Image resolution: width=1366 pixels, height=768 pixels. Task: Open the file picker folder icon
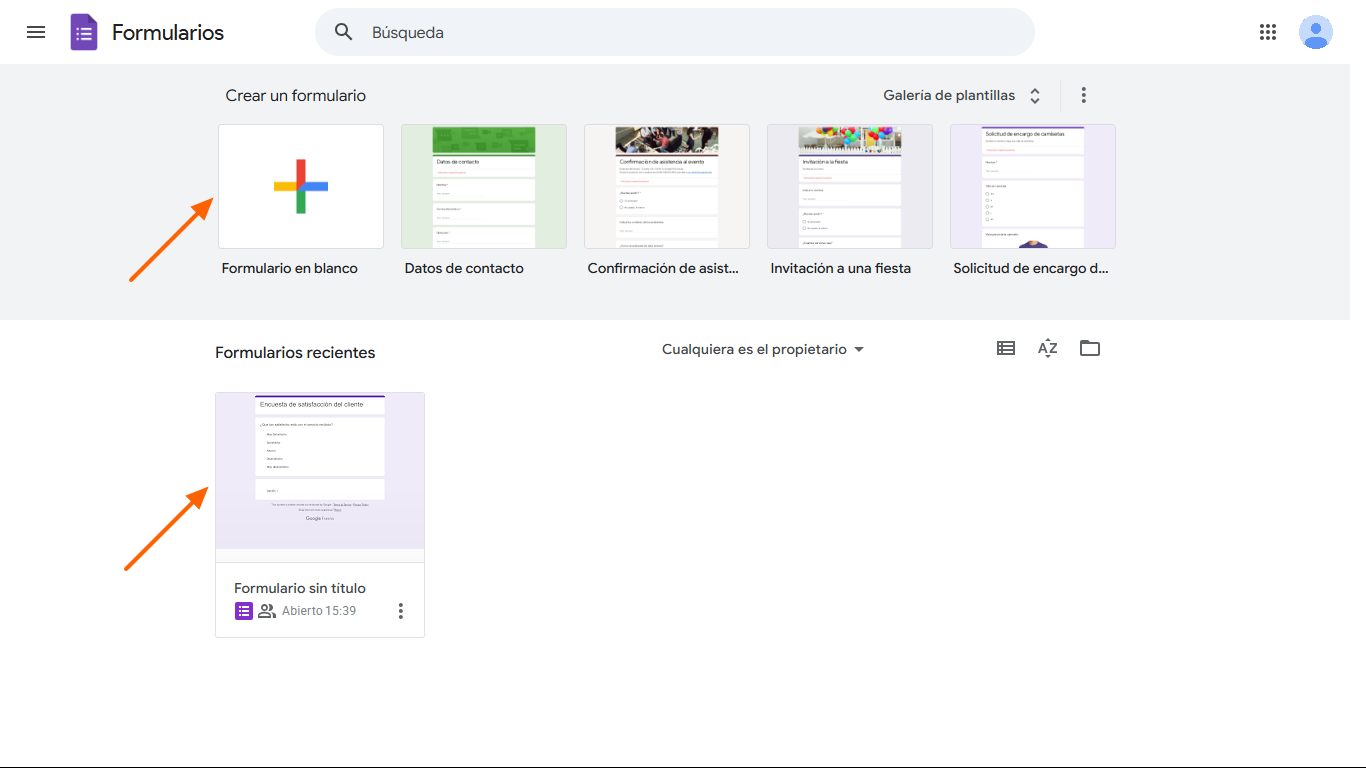click(1090, 348)
